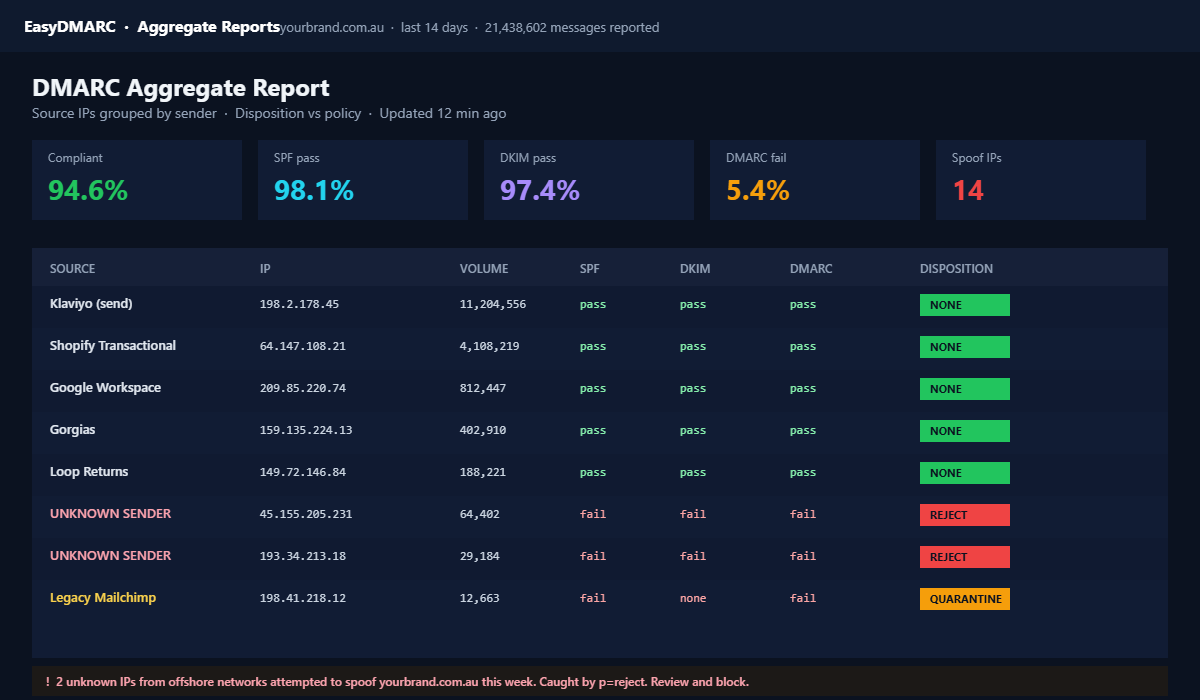Click the NONE badge for Shopify Transactional
Screen dimensions: 1200x700
[x=965, y=347]
